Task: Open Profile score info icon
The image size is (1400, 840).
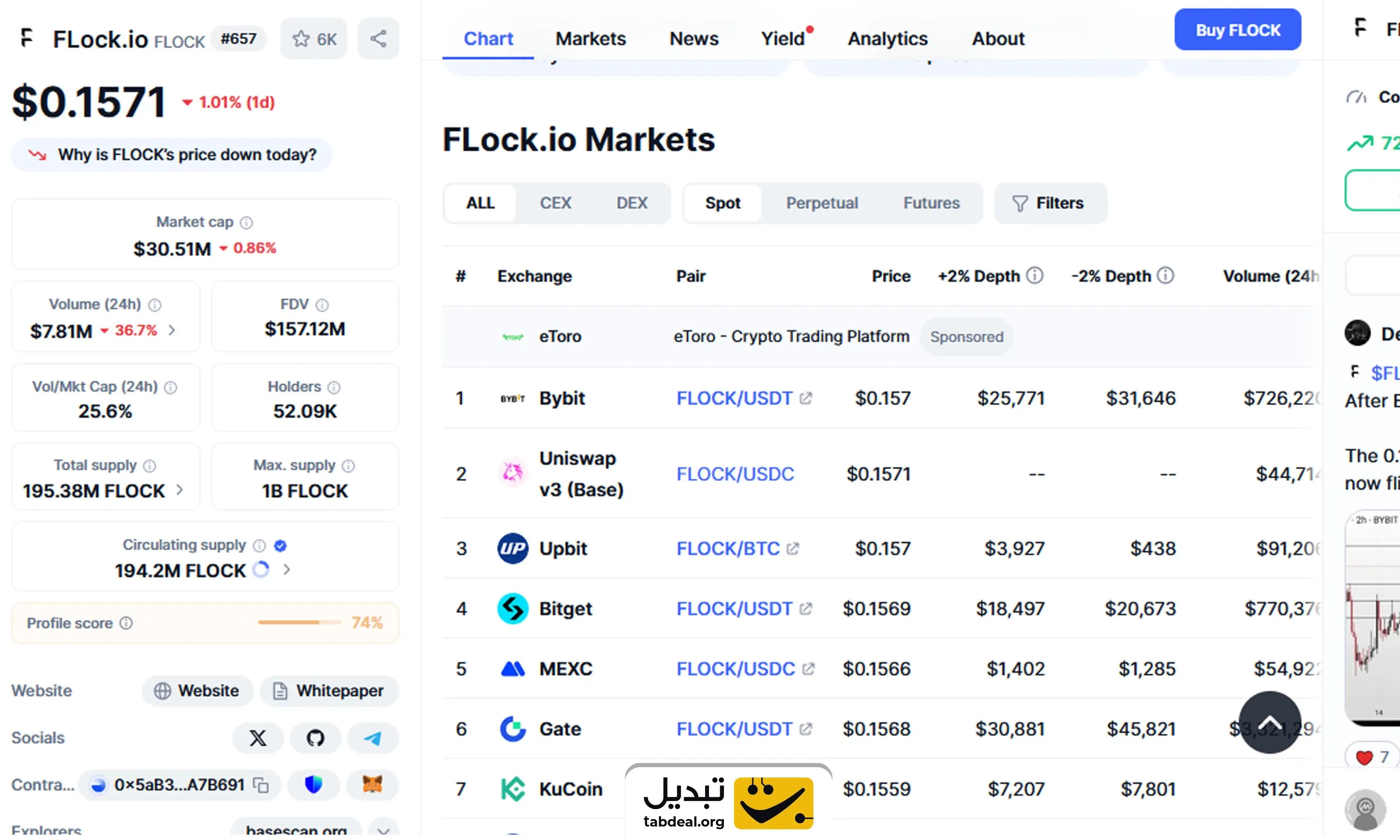Action: pos(126,623)
